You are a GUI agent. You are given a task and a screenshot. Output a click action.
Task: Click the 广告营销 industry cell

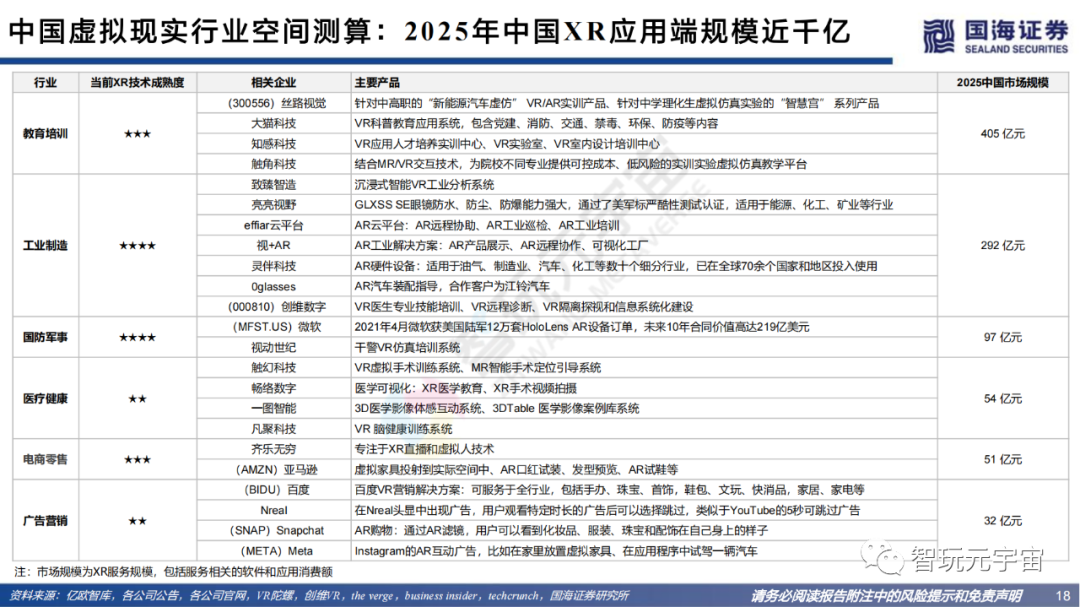[x=45, y=520]
